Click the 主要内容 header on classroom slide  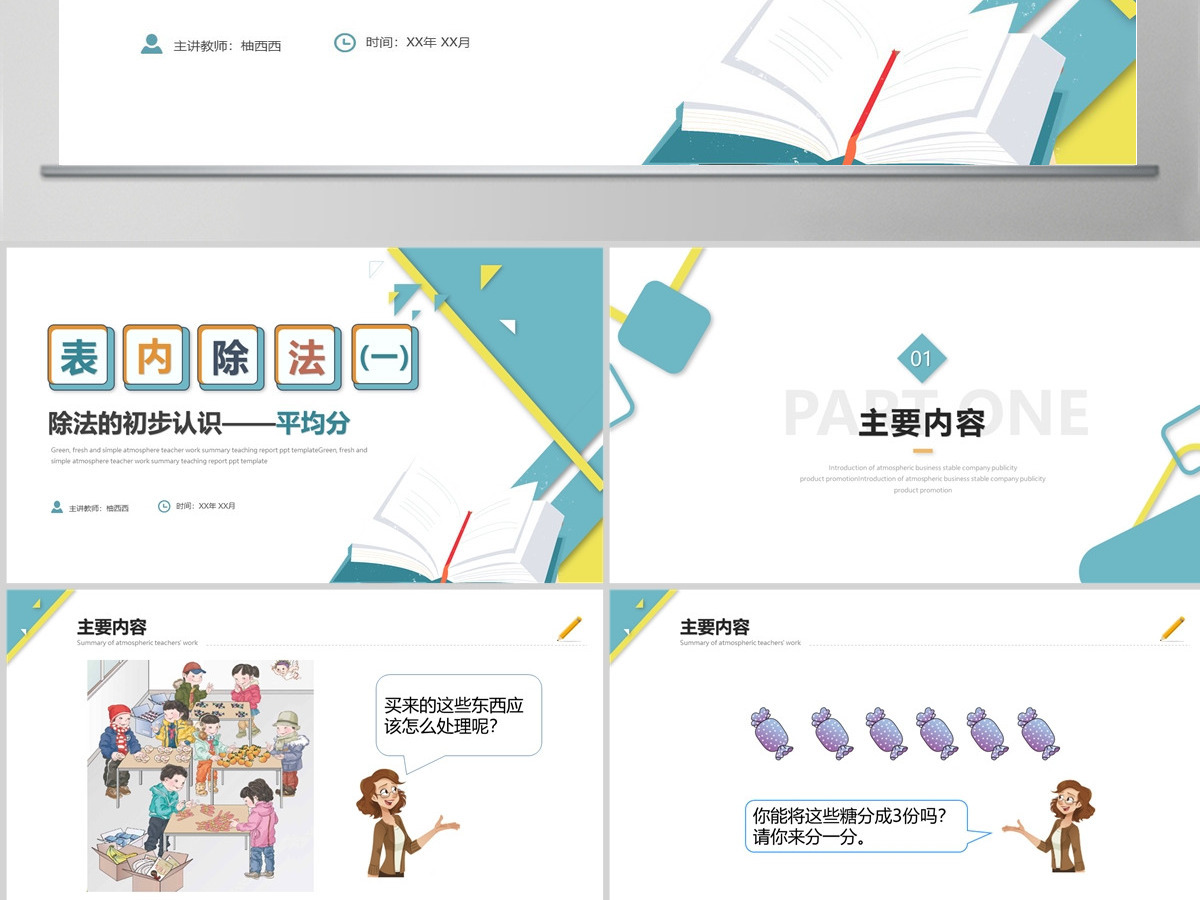pos(112,627)
